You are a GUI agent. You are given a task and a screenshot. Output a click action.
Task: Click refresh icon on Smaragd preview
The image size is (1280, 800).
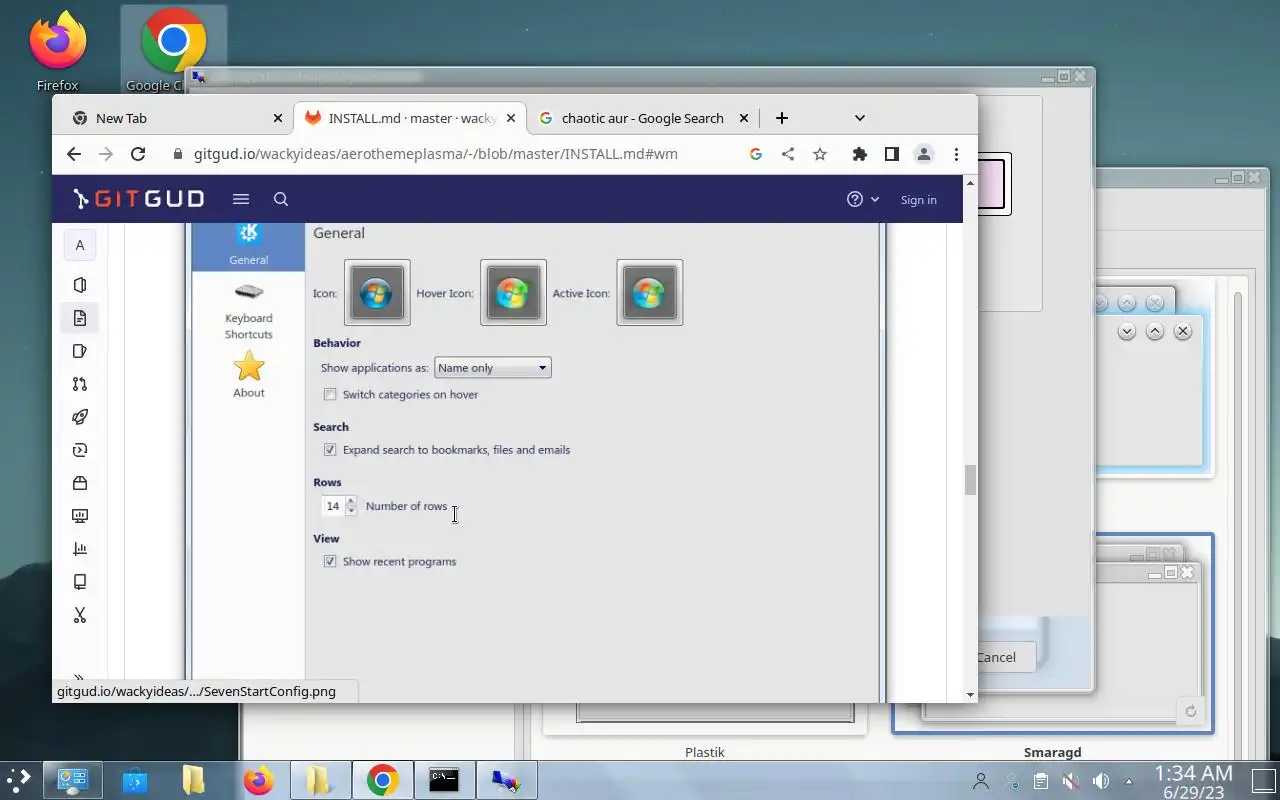(1190, 712)
